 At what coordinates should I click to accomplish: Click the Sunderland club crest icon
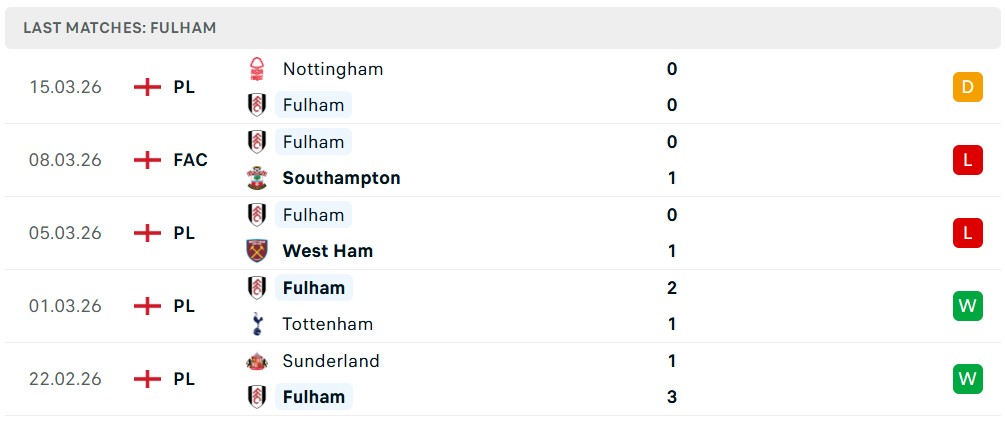coord(257,361)
